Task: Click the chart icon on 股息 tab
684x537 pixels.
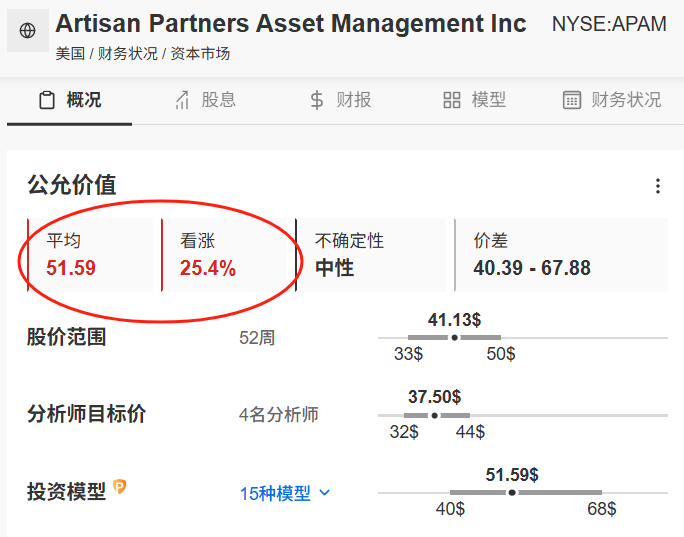Action: point(182,100)
